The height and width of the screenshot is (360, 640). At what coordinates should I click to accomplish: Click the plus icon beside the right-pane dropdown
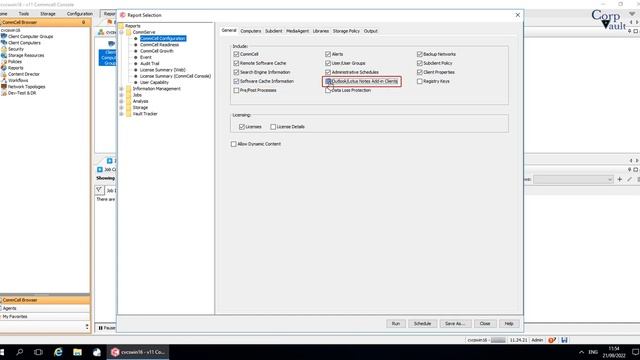[620, 179]
